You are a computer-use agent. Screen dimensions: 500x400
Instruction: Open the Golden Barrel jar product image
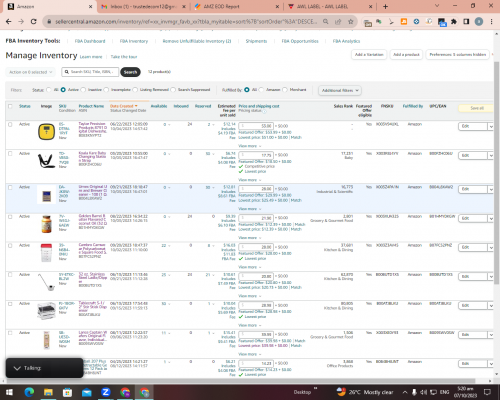[x=46, y=224]
